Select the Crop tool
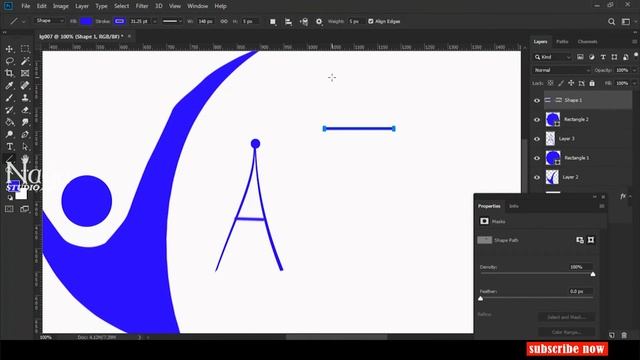Image resolution: width=640 pixels, height=360 pixels. point(9,73)
